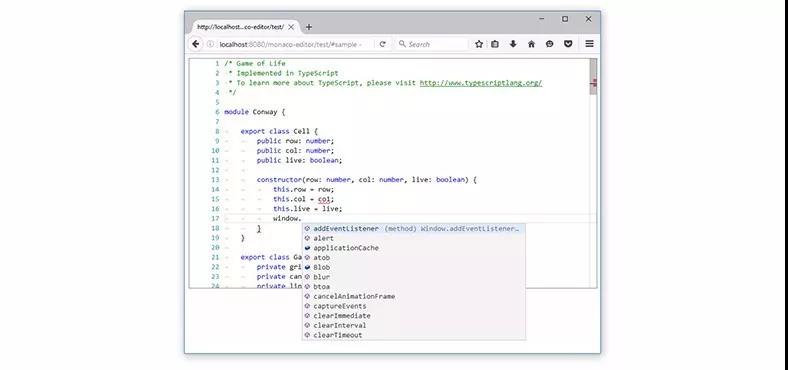Viewport: 788px width, 370px height.
Task: Pick the blur suggestion
Action: [414, 277]
